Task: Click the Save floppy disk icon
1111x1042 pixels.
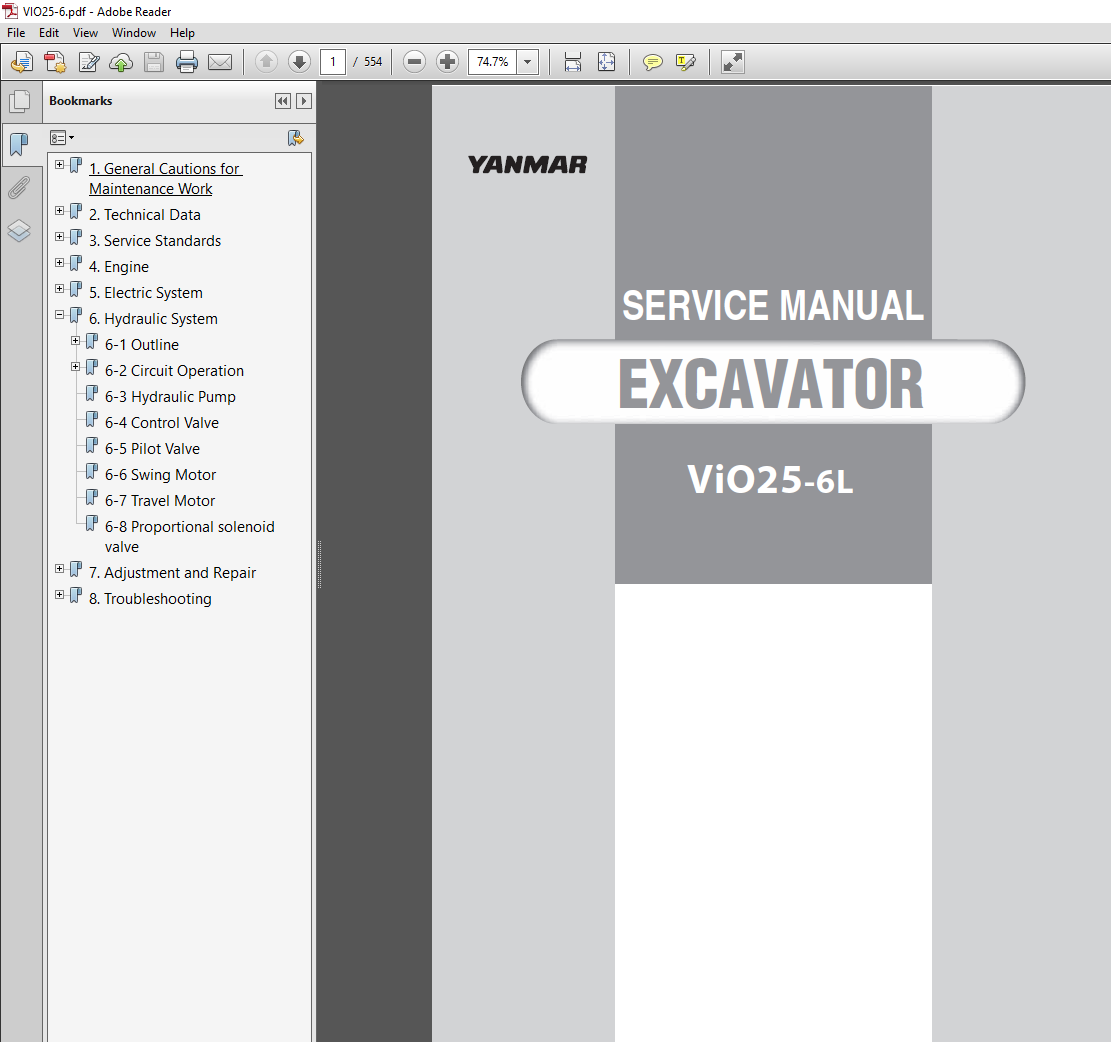Action: [154, 62]
